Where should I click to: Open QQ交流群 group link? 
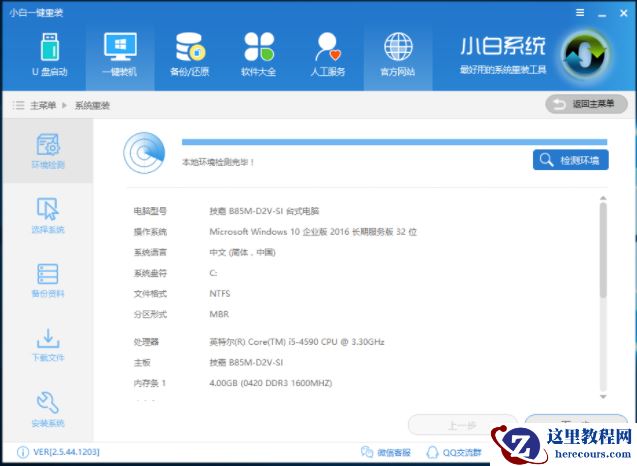[454, 452]
